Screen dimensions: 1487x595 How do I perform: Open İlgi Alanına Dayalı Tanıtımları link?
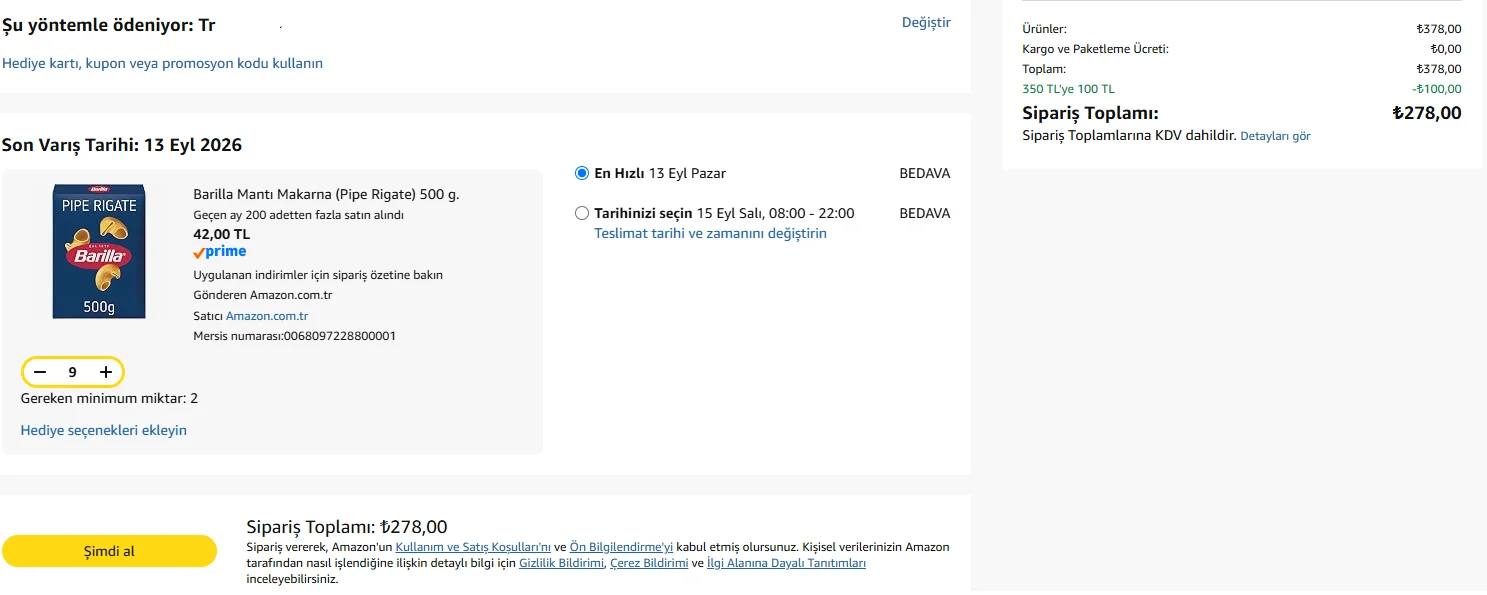click(786, 563)
